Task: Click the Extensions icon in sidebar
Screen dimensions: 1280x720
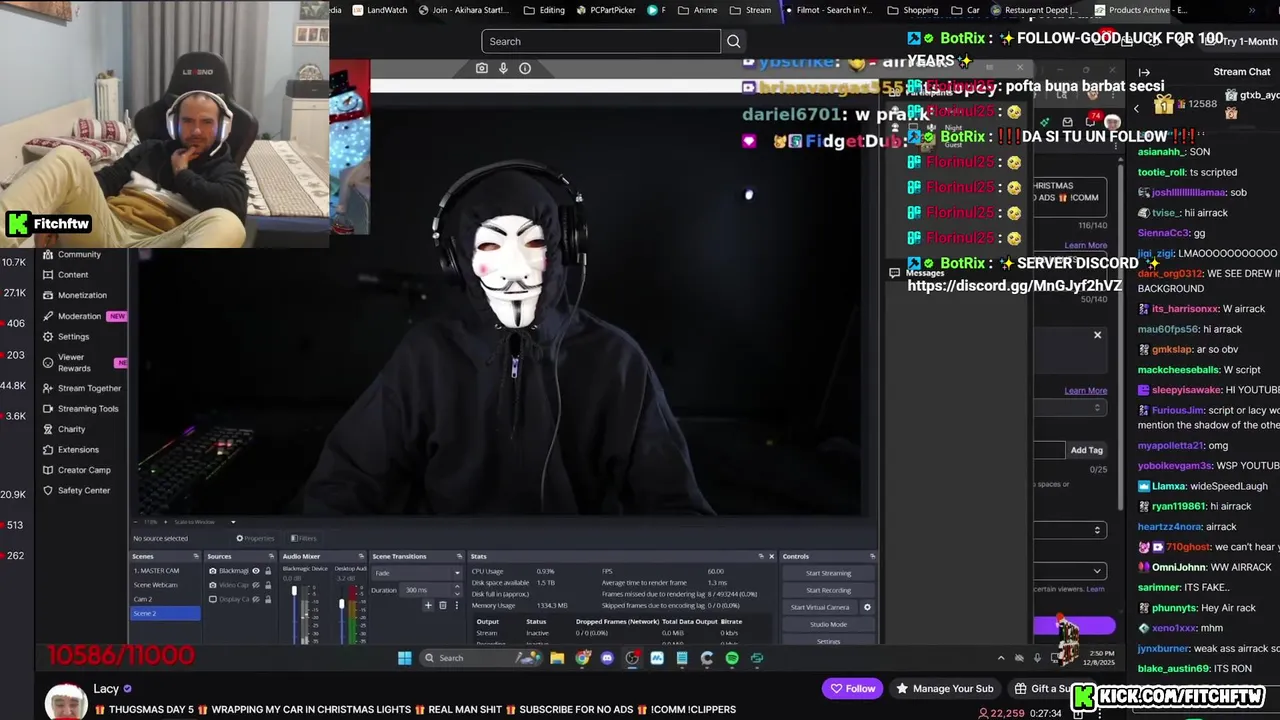Action: (x=48, y=449)
